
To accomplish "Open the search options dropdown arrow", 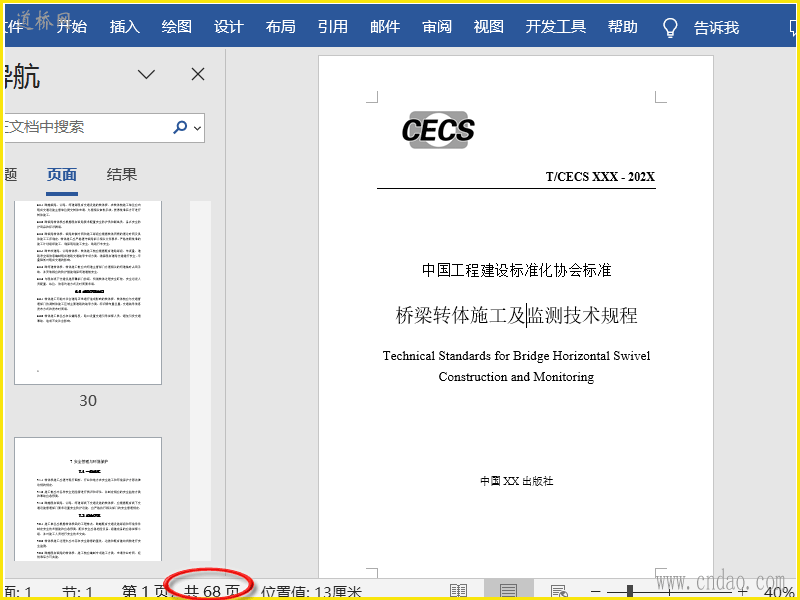I will (x=198, y=128).
